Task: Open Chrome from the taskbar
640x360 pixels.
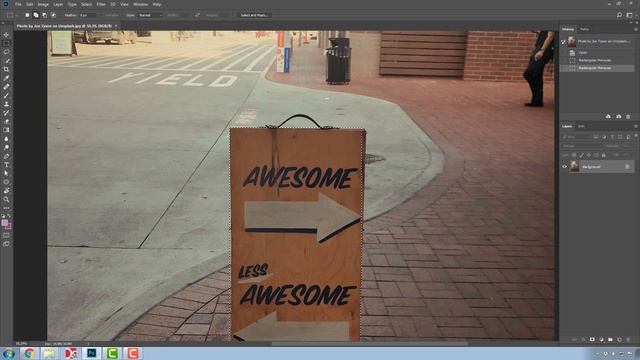Action: (x=29, y=353)
